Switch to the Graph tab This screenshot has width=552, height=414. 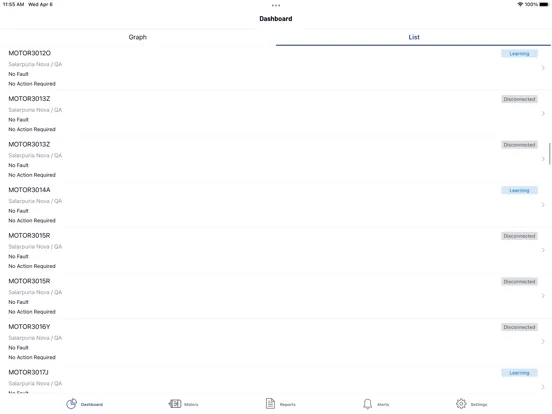coord(138,37)
